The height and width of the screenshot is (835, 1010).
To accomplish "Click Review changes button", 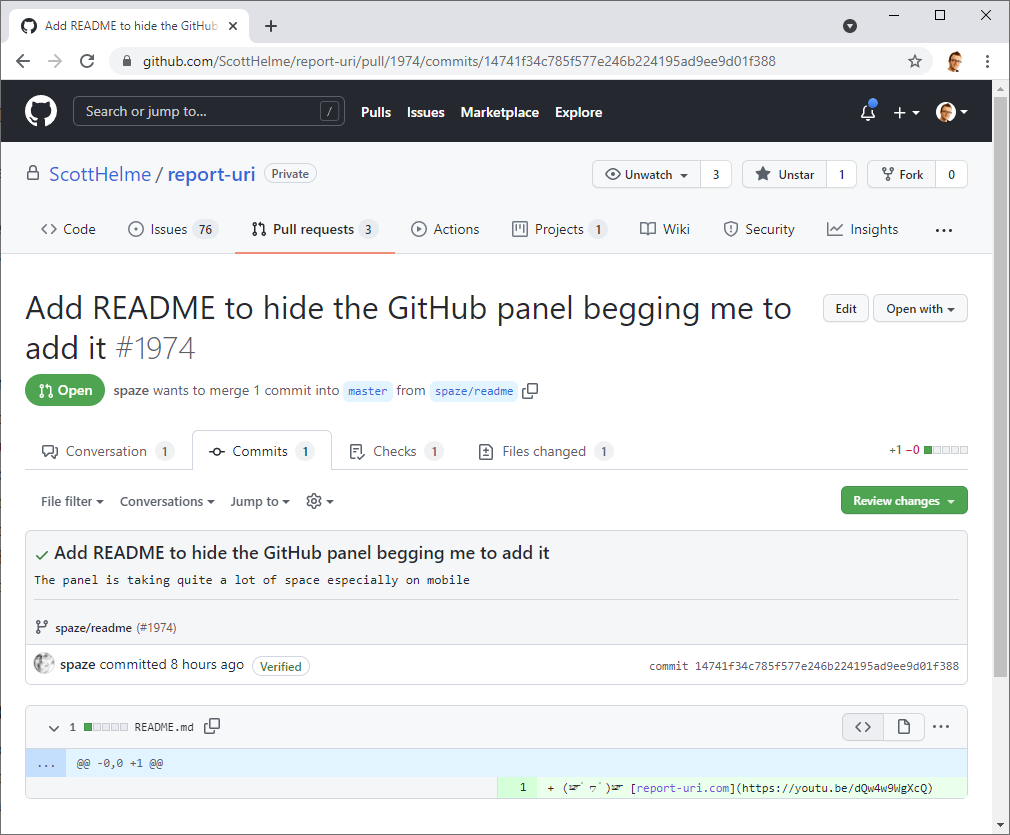I will 904,501.
